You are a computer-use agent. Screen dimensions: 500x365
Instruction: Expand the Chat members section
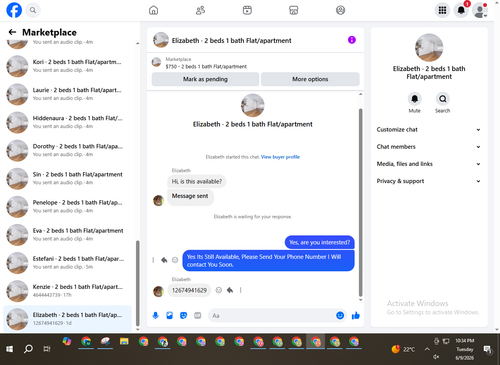click(x=428, y=147)
